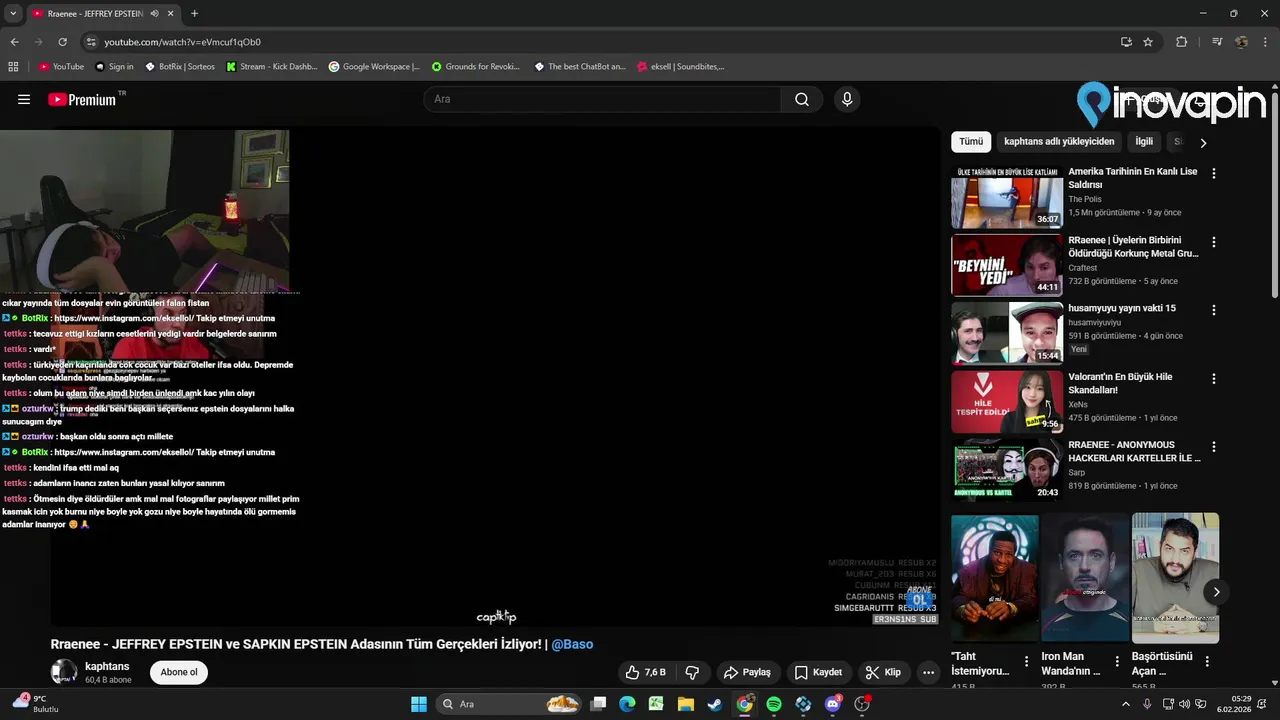1280x720 pixels.
Task: Open options for RRaenee Üyelerin Birbirini video
Action: point(1214,242)
